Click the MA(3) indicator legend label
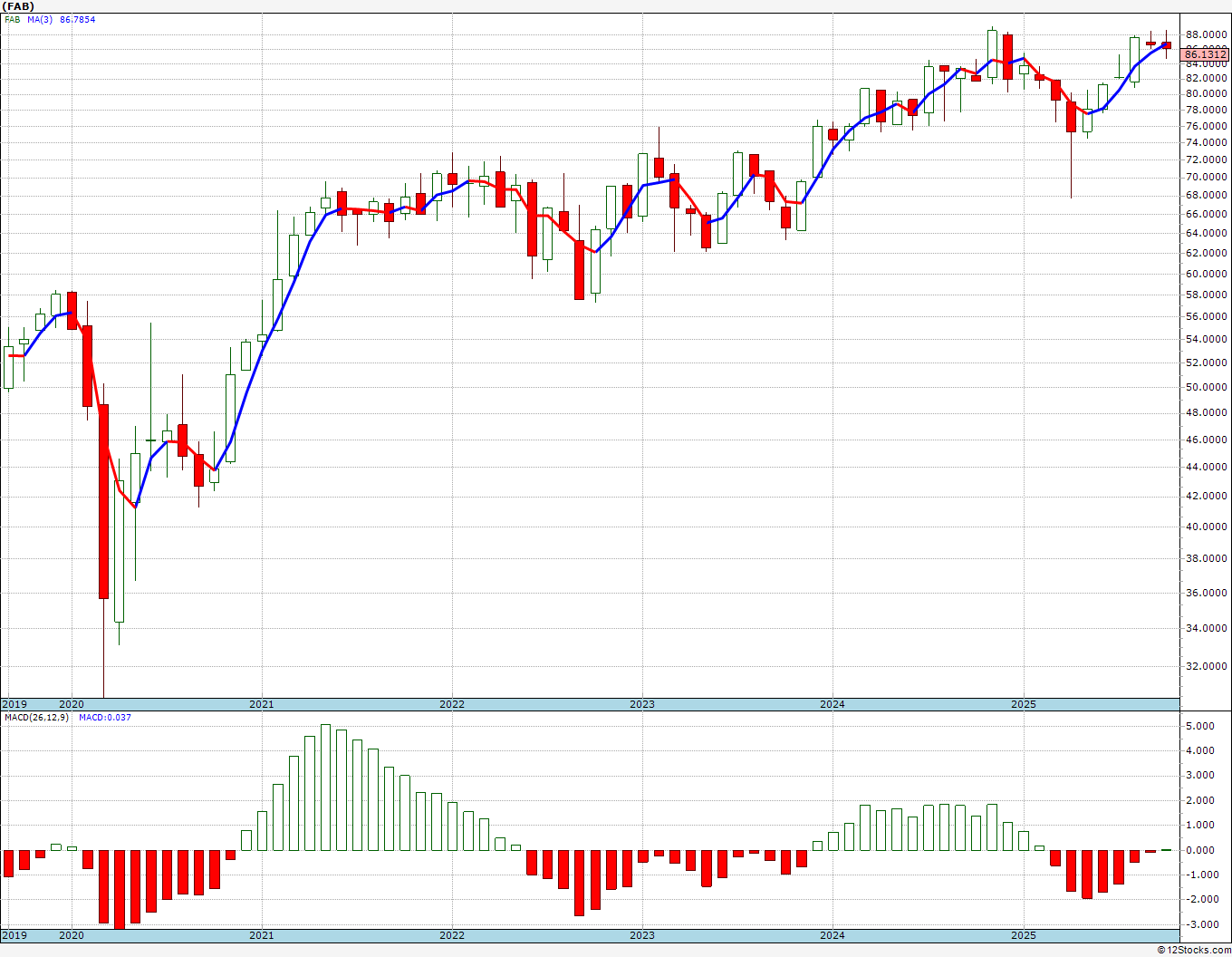Image resolution: width=1232 pixels, height=957 pixels. pos(41,19)
